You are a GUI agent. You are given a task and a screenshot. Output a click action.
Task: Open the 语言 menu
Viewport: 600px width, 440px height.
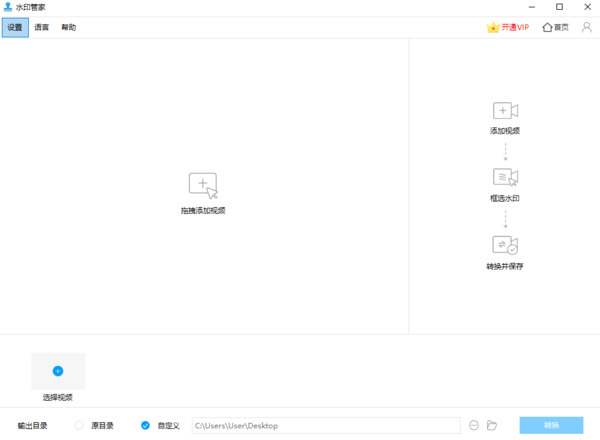point(41,28)
